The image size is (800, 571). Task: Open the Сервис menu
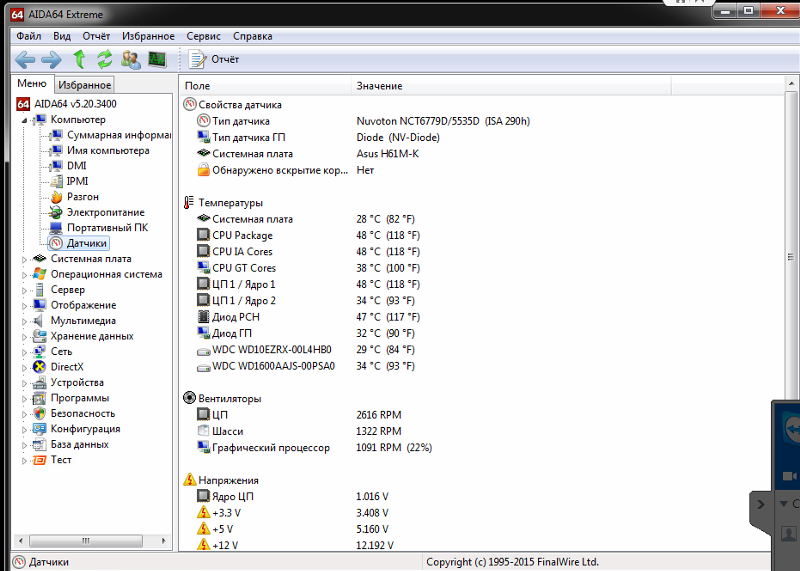point(204,36)
